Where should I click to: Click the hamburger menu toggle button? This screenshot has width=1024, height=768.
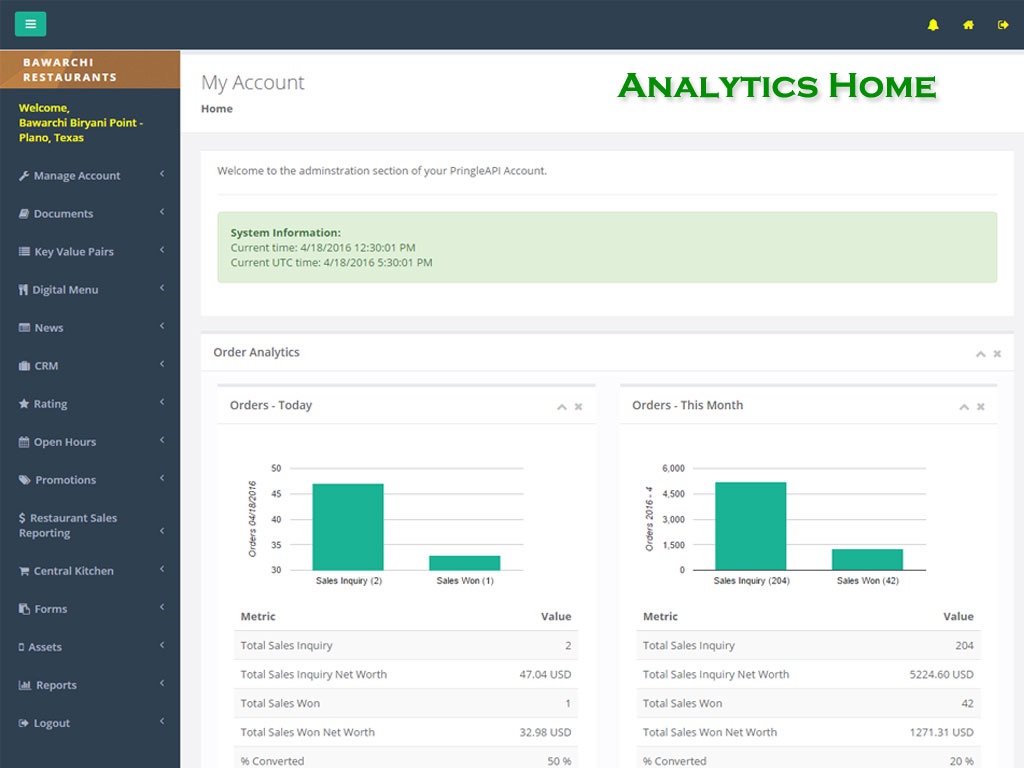30,24
